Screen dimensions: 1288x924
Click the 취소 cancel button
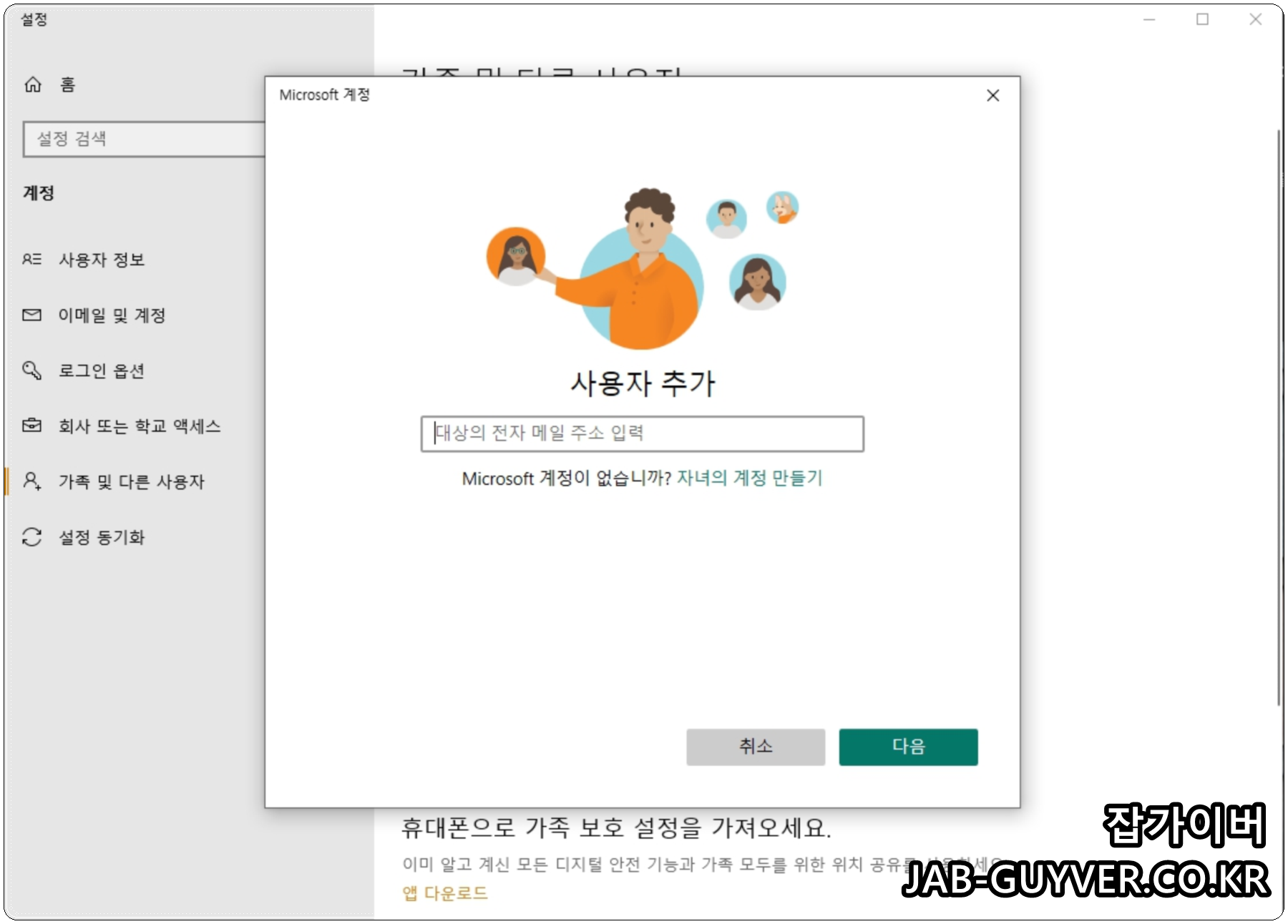[756, 747]
